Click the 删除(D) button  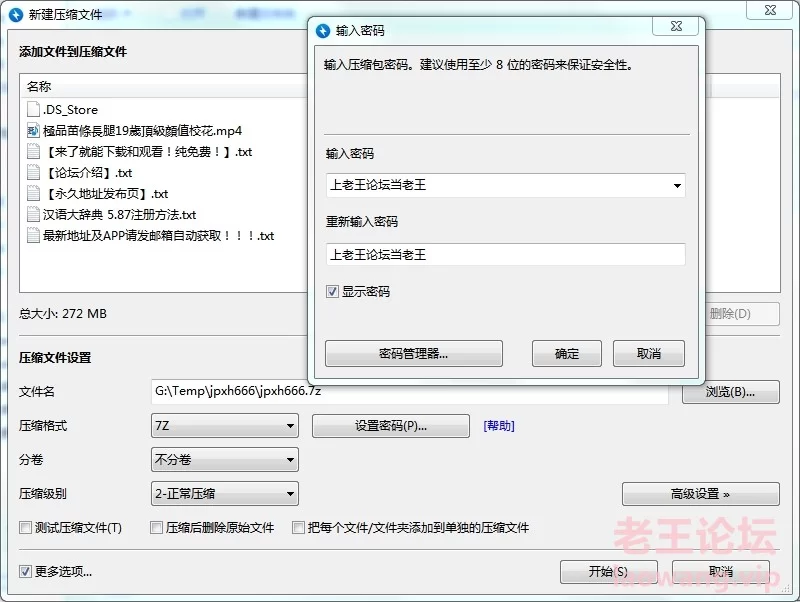click(x=742, y=314)
